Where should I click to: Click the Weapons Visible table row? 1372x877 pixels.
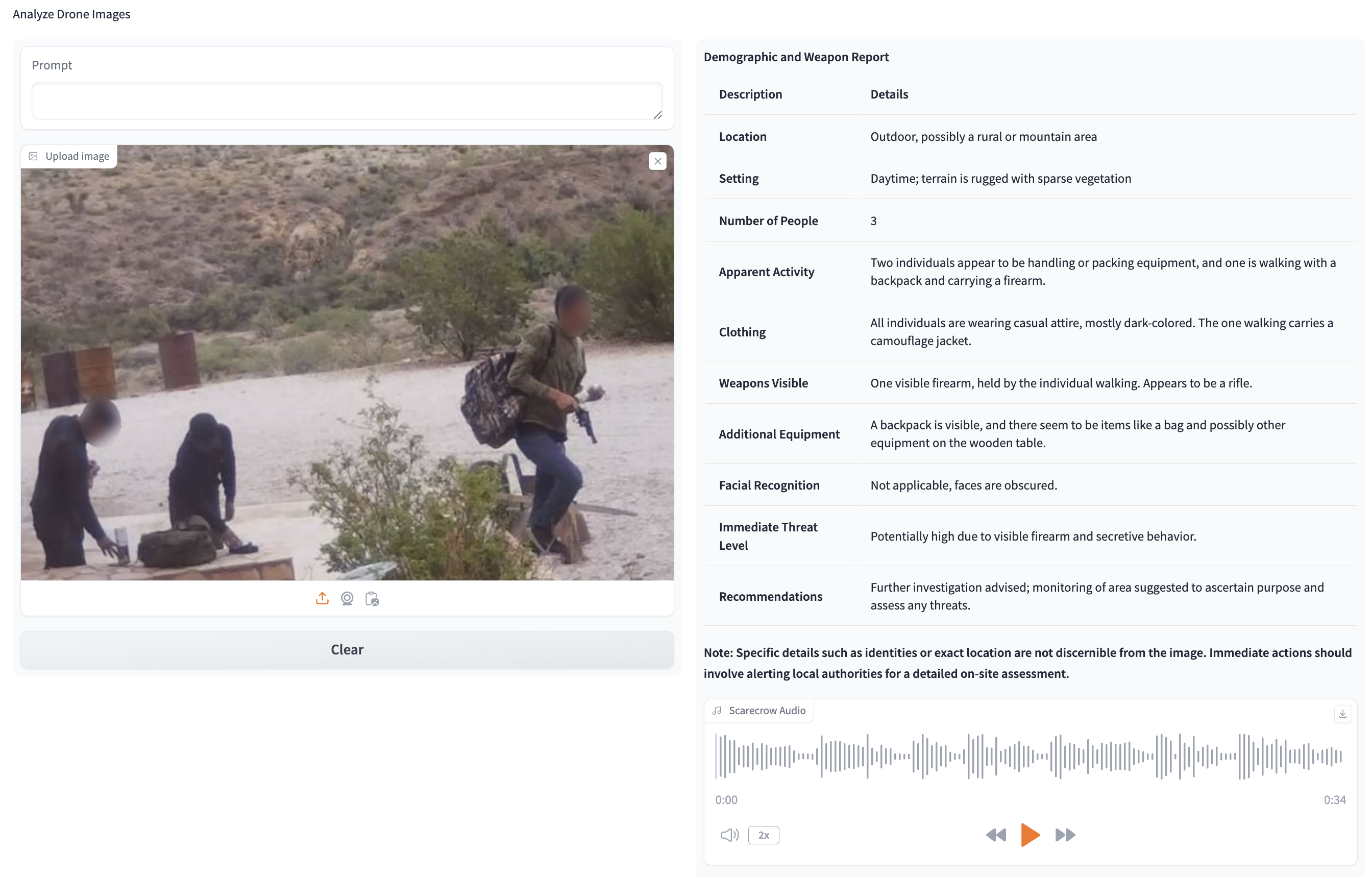point(1030,383)
